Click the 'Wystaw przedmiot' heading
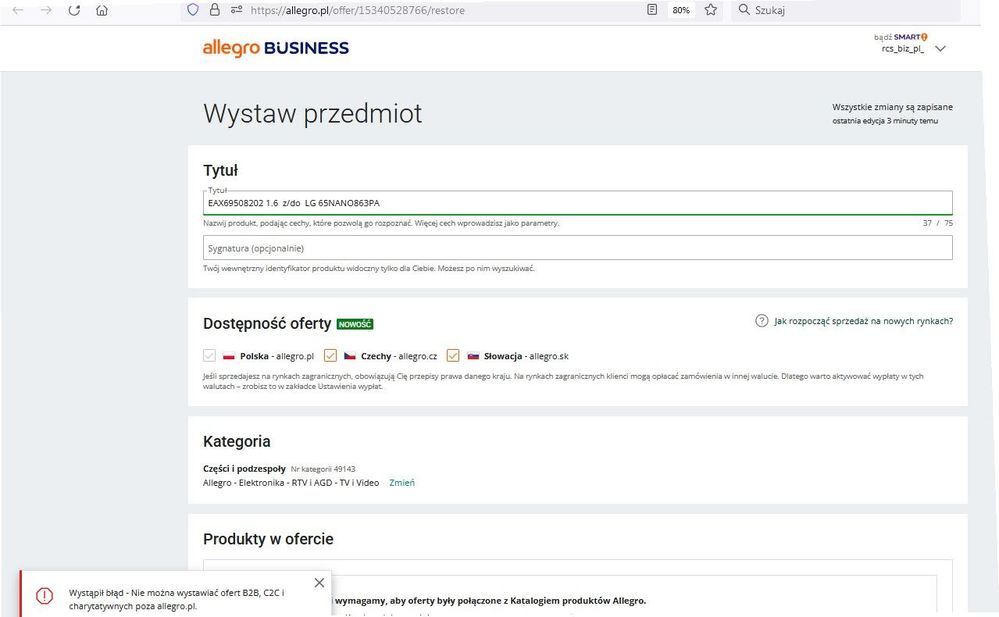This screenshot has height=617, width=999. [x=313, y=113]
